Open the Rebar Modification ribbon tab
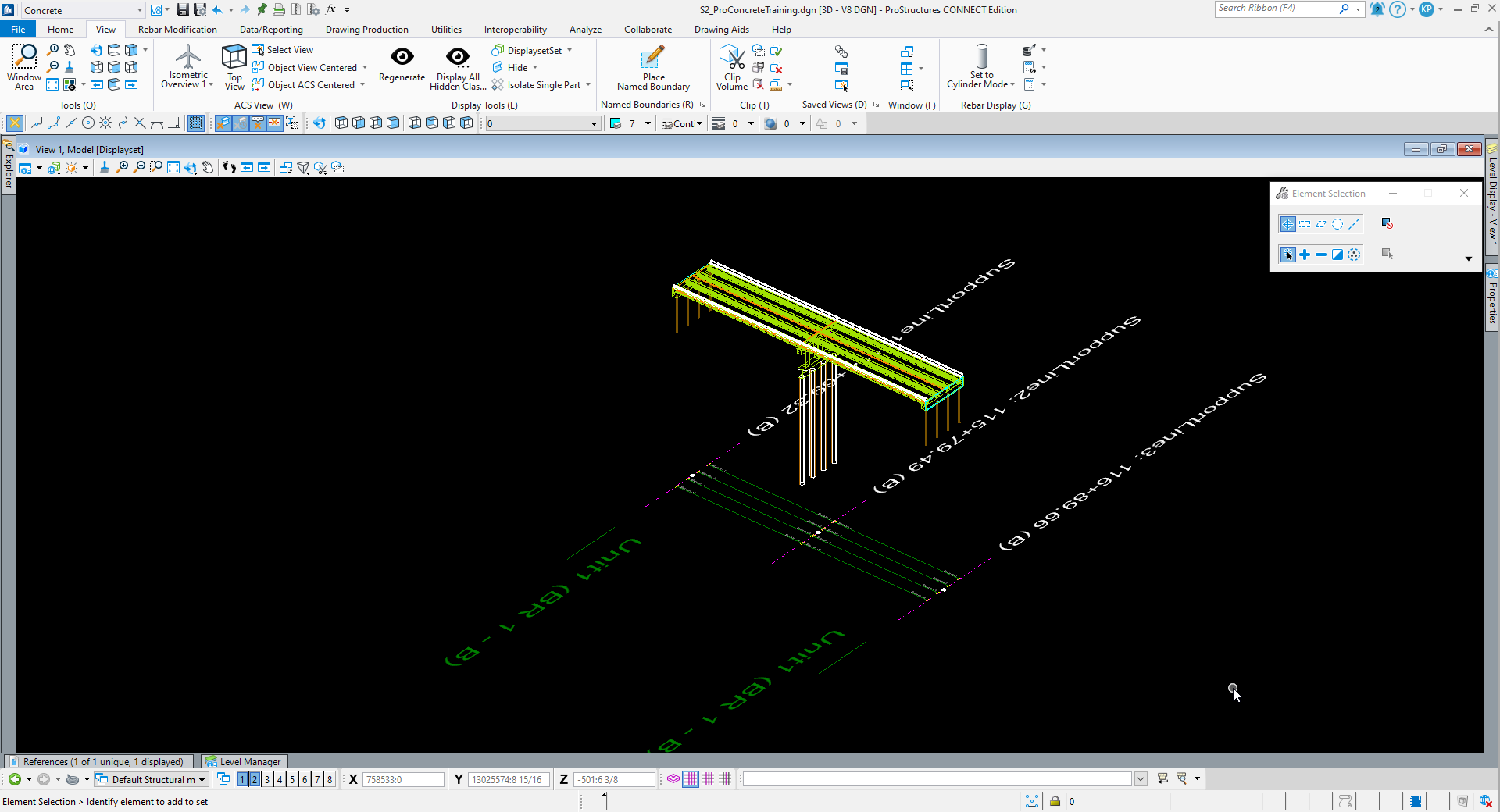This screenshot has height=812, width=1500. (x=177, y=30)
